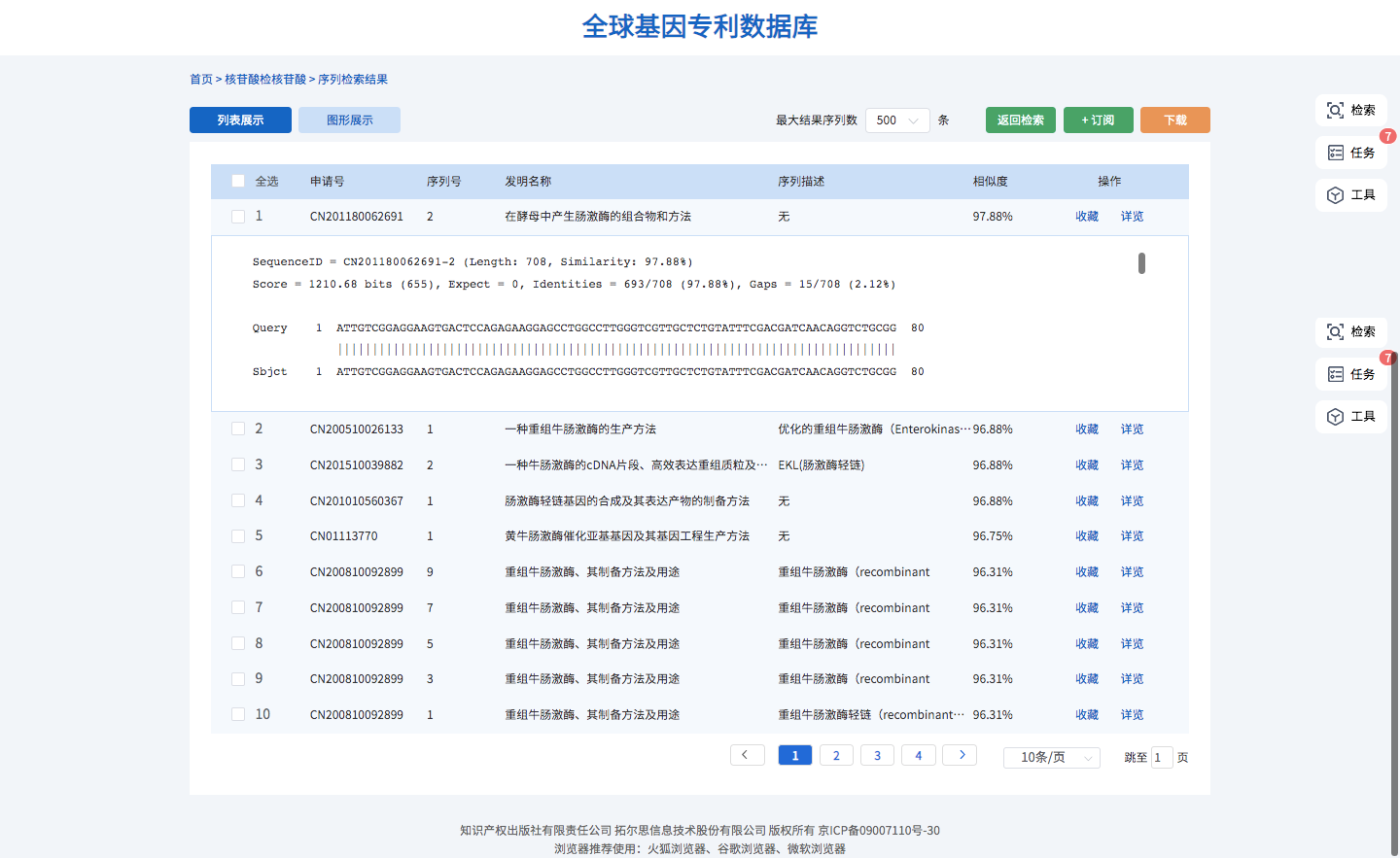
Task: Click the 跳至 page number input field
Action: coord(1161,757)
